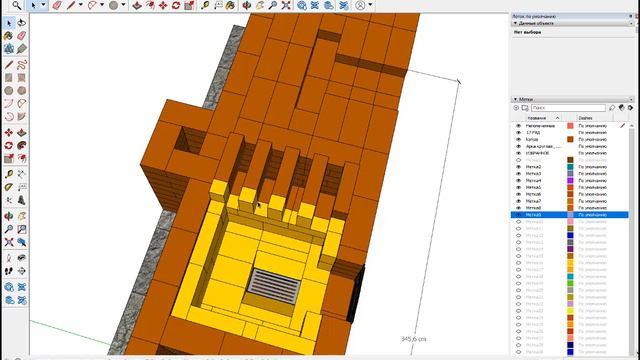Hide the Метка3 tag
This screenshot has width=640, height=360.
point(518,174)
